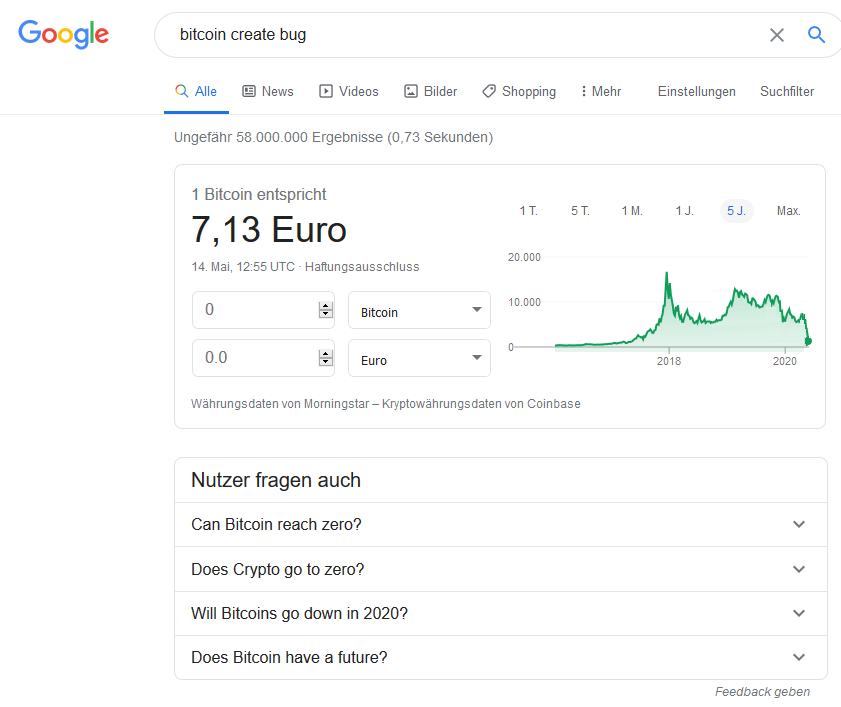Click into the search box text
Screen dimensions: 841x707
243,35
